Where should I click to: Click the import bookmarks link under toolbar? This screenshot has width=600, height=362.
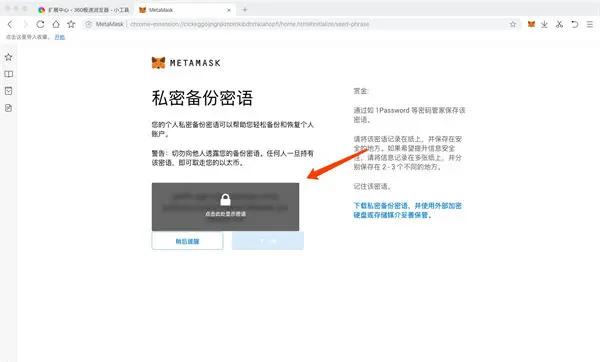60,37
